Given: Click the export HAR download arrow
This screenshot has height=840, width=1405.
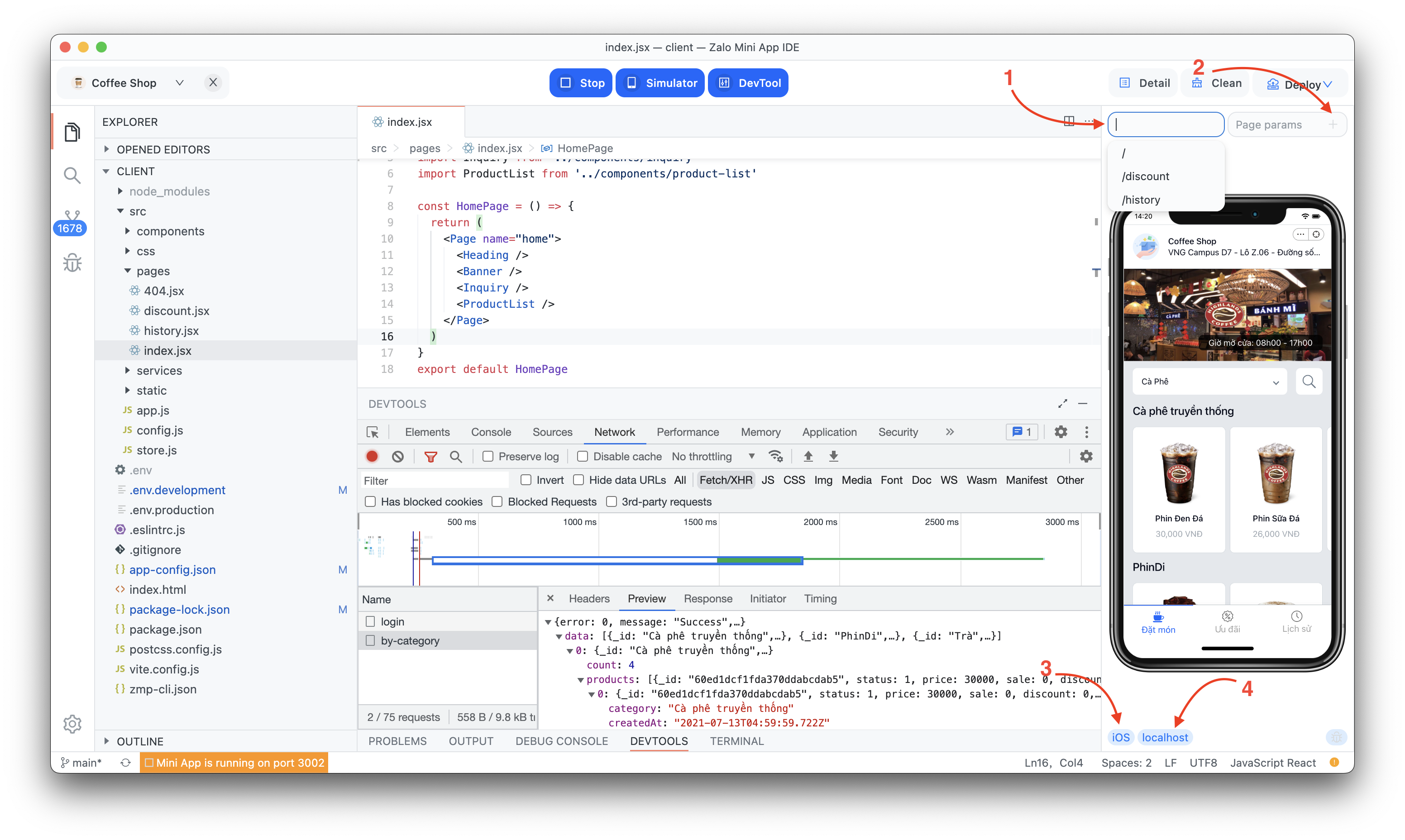Looking at the screenshot, I should click(834, 456).
